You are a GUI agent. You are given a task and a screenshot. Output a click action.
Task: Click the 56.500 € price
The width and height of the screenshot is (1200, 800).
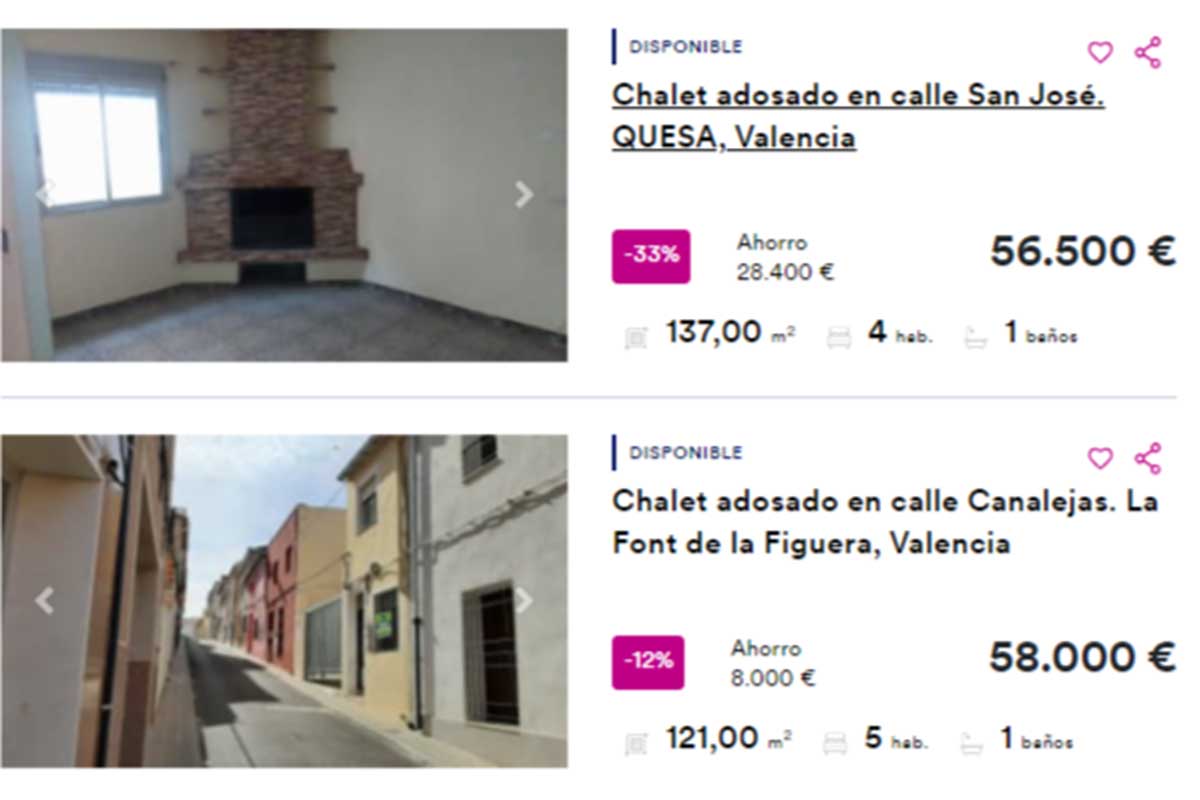click(x=1082, y=251)
